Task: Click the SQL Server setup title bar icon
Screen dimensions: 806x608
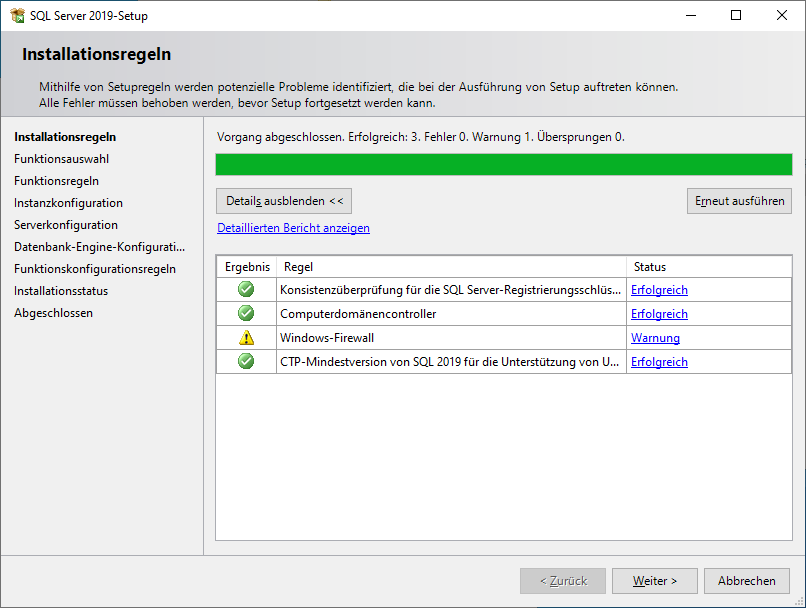Action: point(17,16)
